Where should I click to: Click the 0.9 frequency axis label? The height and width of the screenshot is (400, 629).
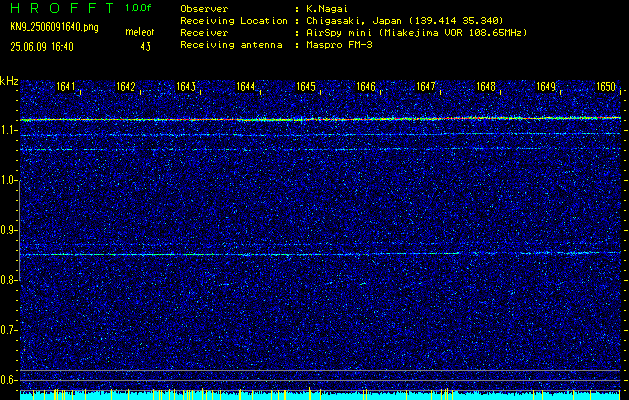tap(7, 230)
